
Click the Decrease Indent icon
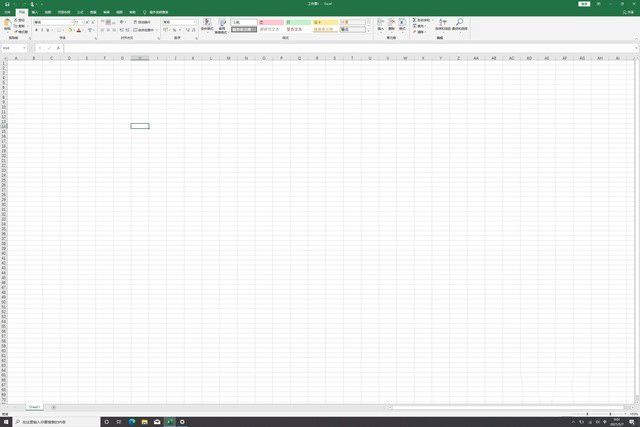coord(122,30)
